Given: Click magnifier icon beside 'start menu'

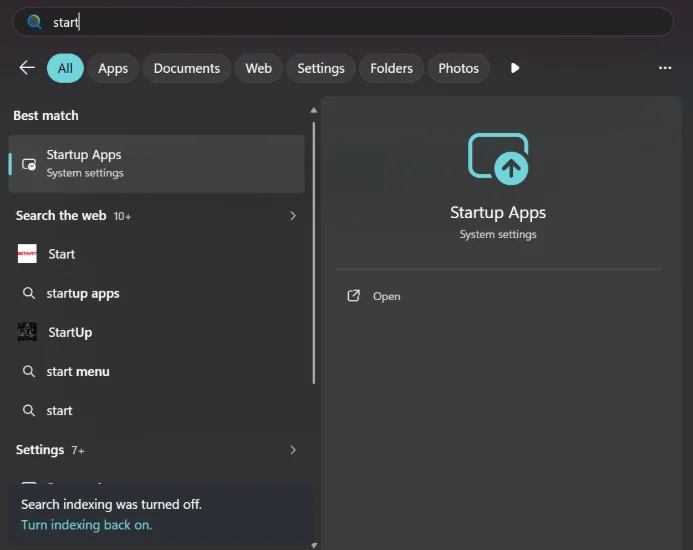Looking at the screenshot, I should (x=29, y=371).
